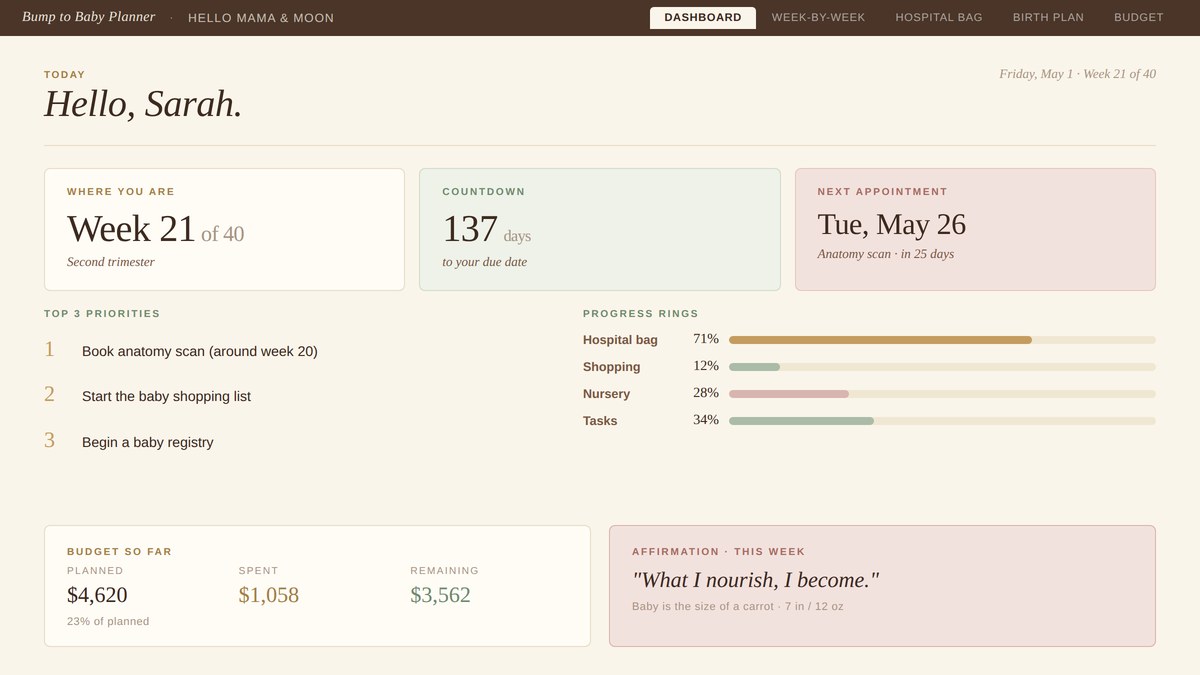Open the Where You Are week card
The height and width of the screenshot is (675, 1200).
point(224,229)
